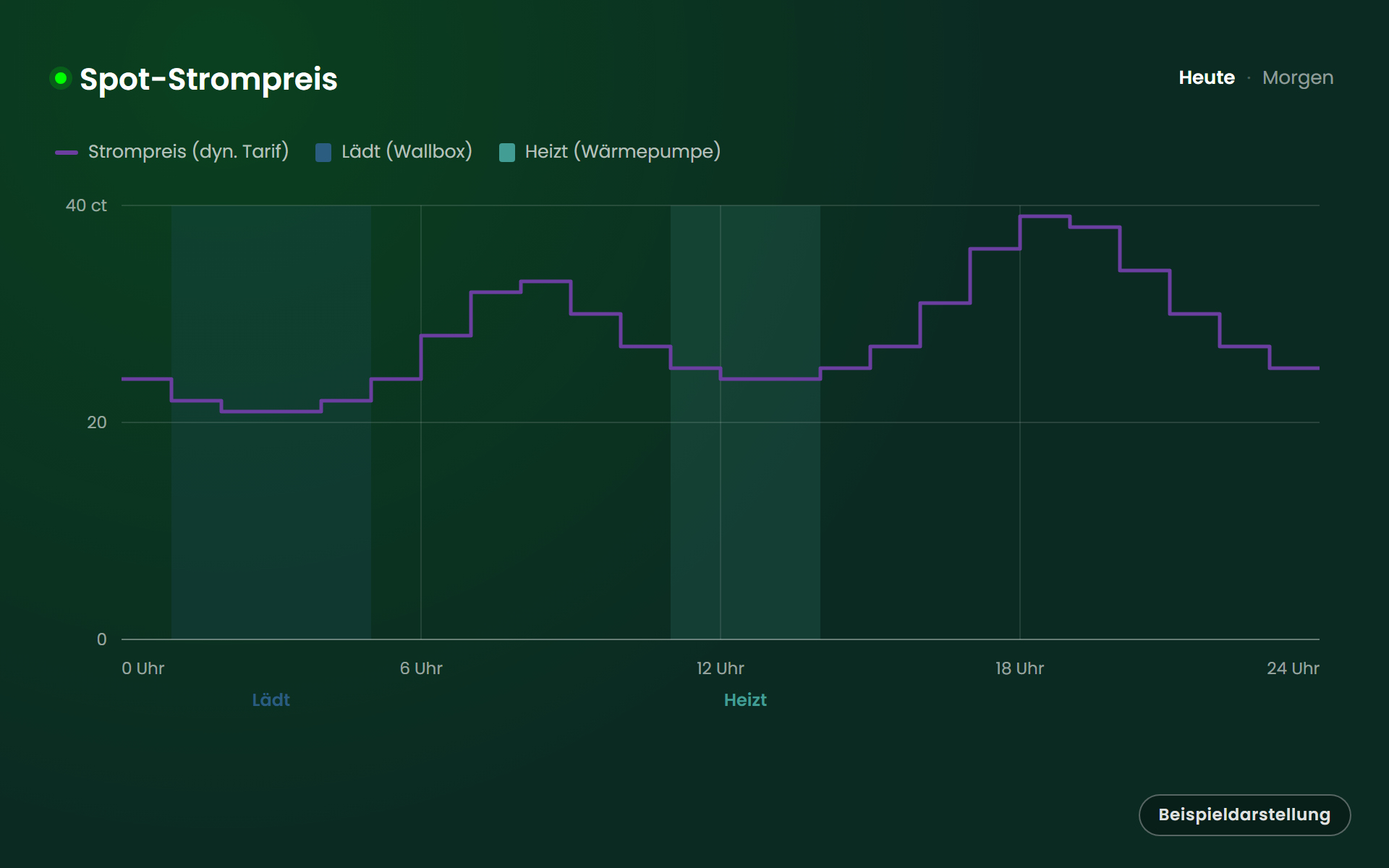
Task: Click the 18 Uhr axis label
Action: [x=1020, y=668]
